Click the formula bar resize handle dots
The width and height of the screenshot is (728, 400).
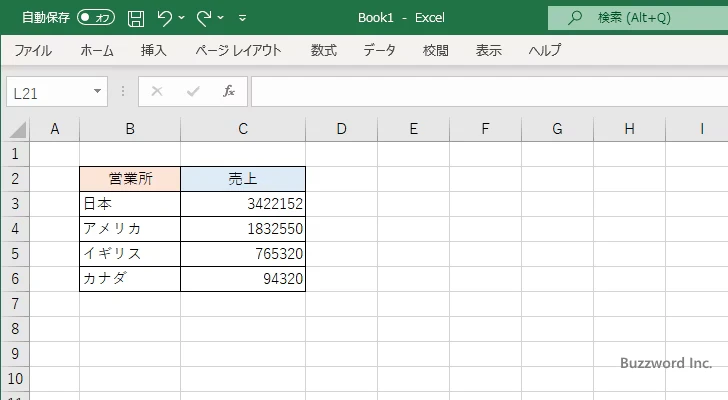(123, 91)
